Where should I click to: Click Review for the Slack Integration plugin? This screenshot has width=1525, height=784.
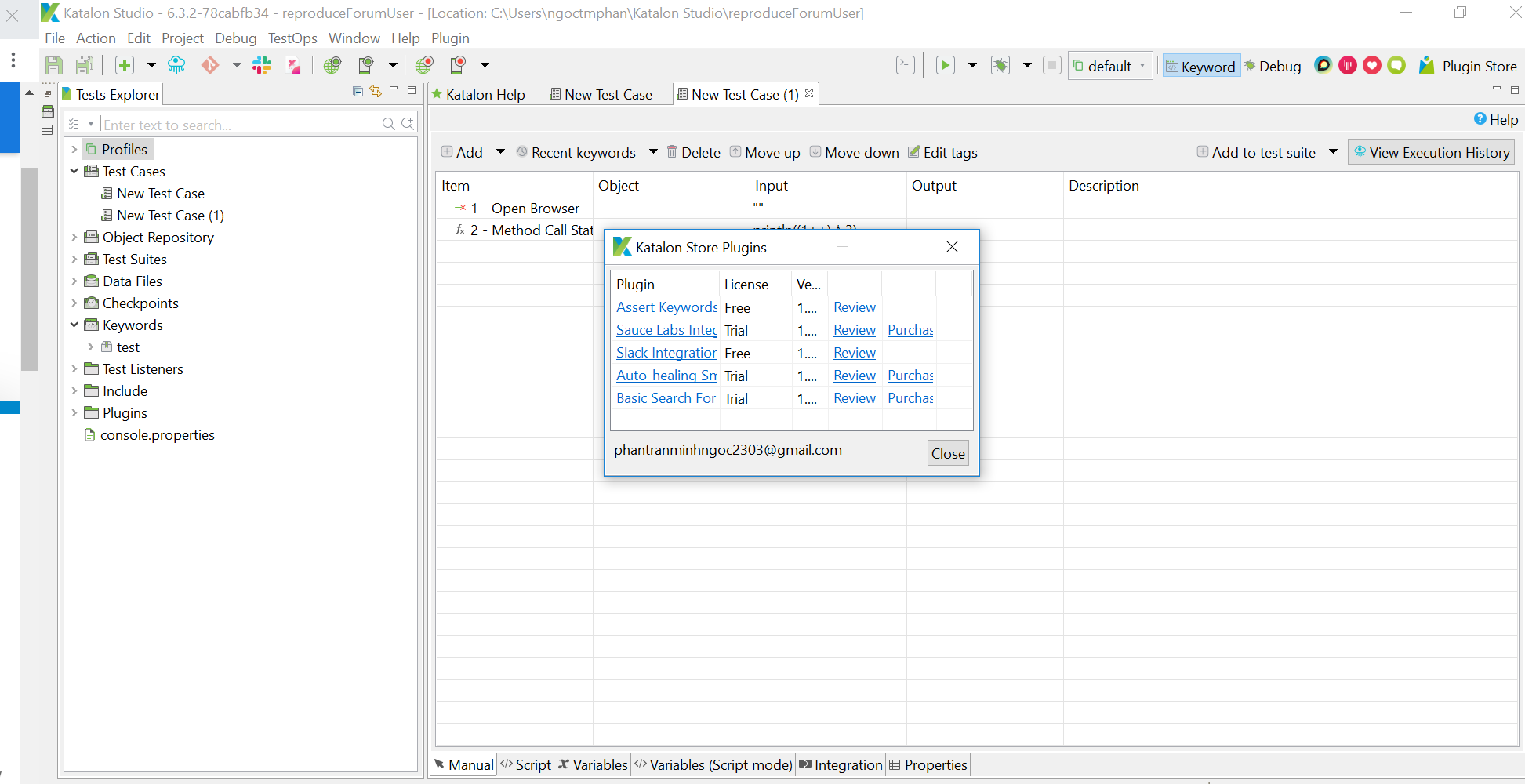[855, 353]
